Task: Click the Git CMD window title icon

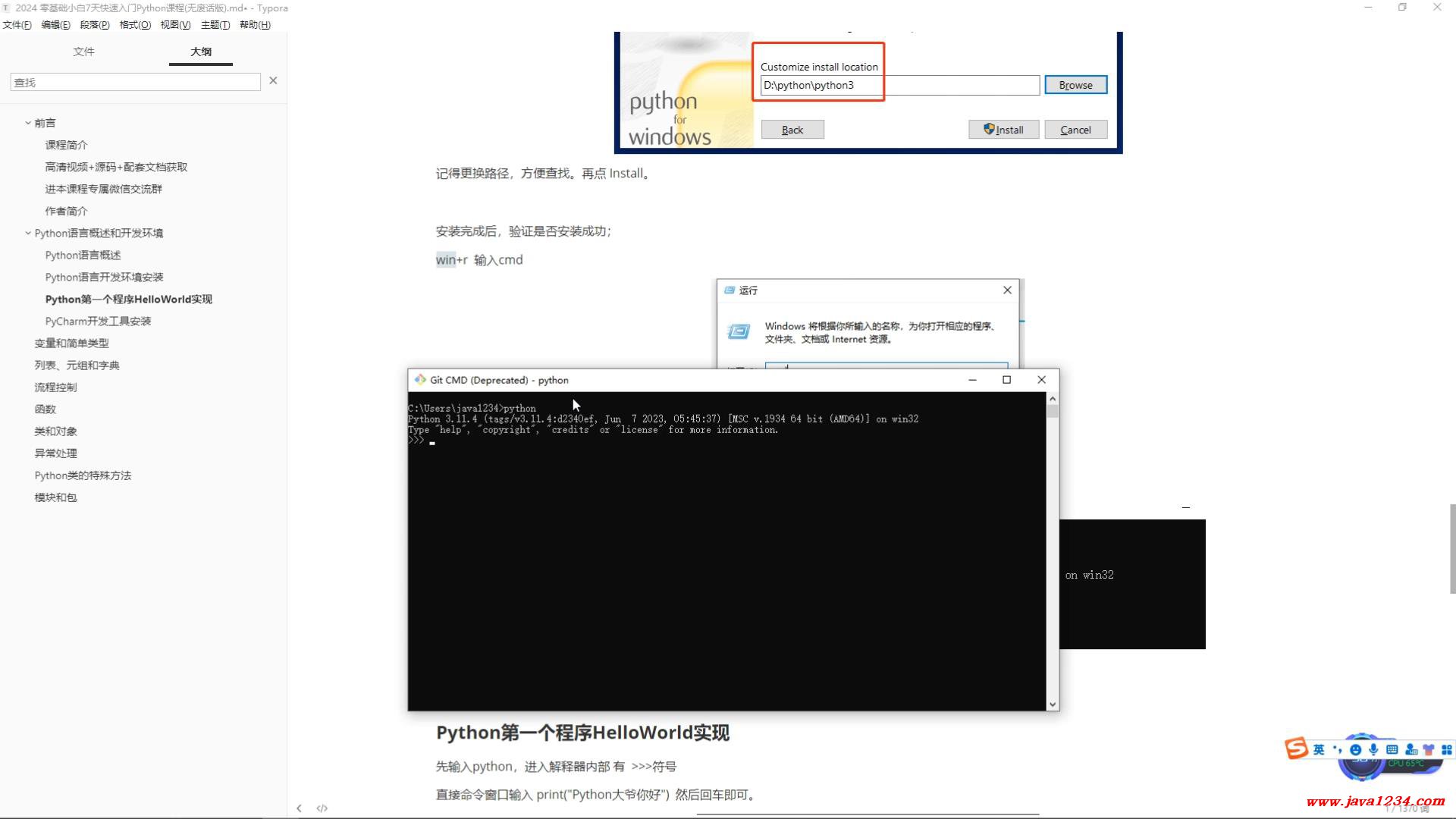Action: point(419,379)
